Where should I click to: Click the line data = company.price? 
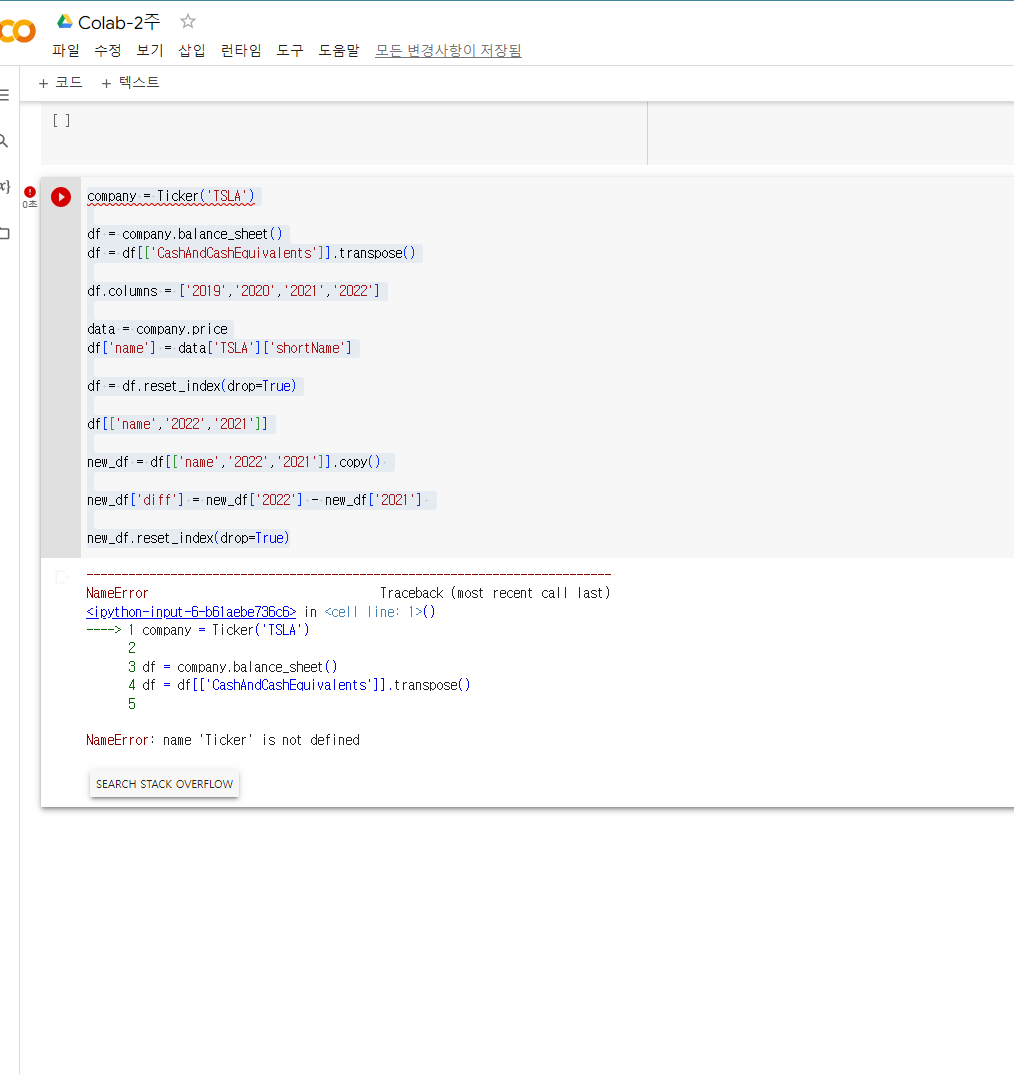click(x=158, y=329)
